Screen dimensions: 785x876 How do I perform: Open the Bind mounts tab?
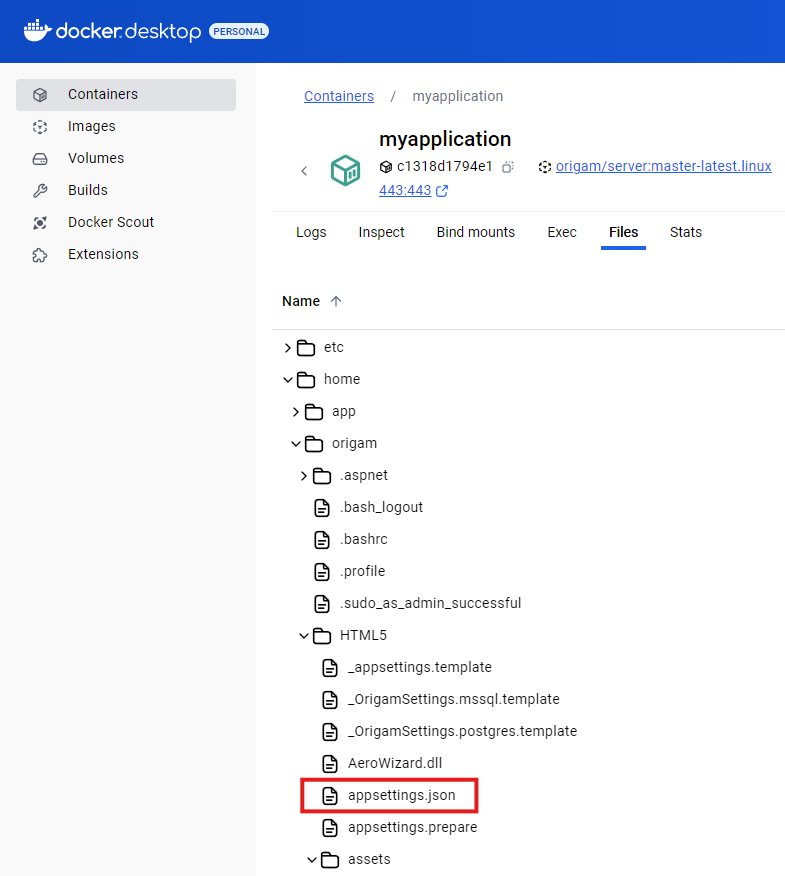point(475,232)
